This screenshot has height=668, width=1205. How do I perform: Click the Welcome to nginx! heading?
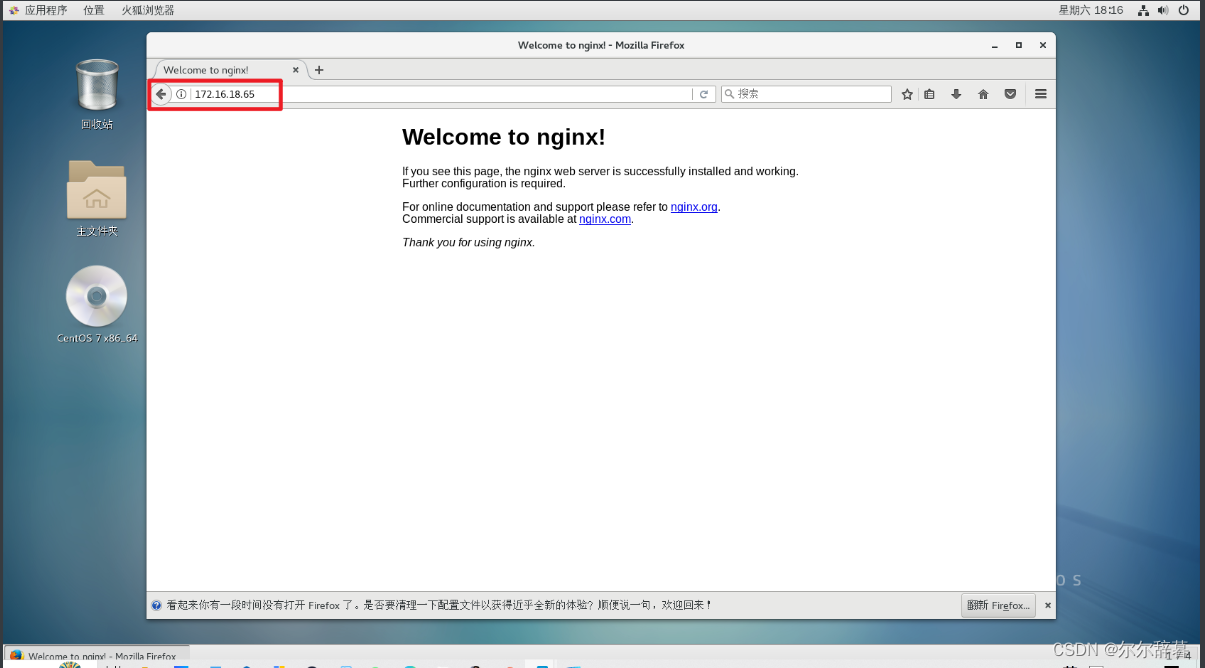point(504,137)
